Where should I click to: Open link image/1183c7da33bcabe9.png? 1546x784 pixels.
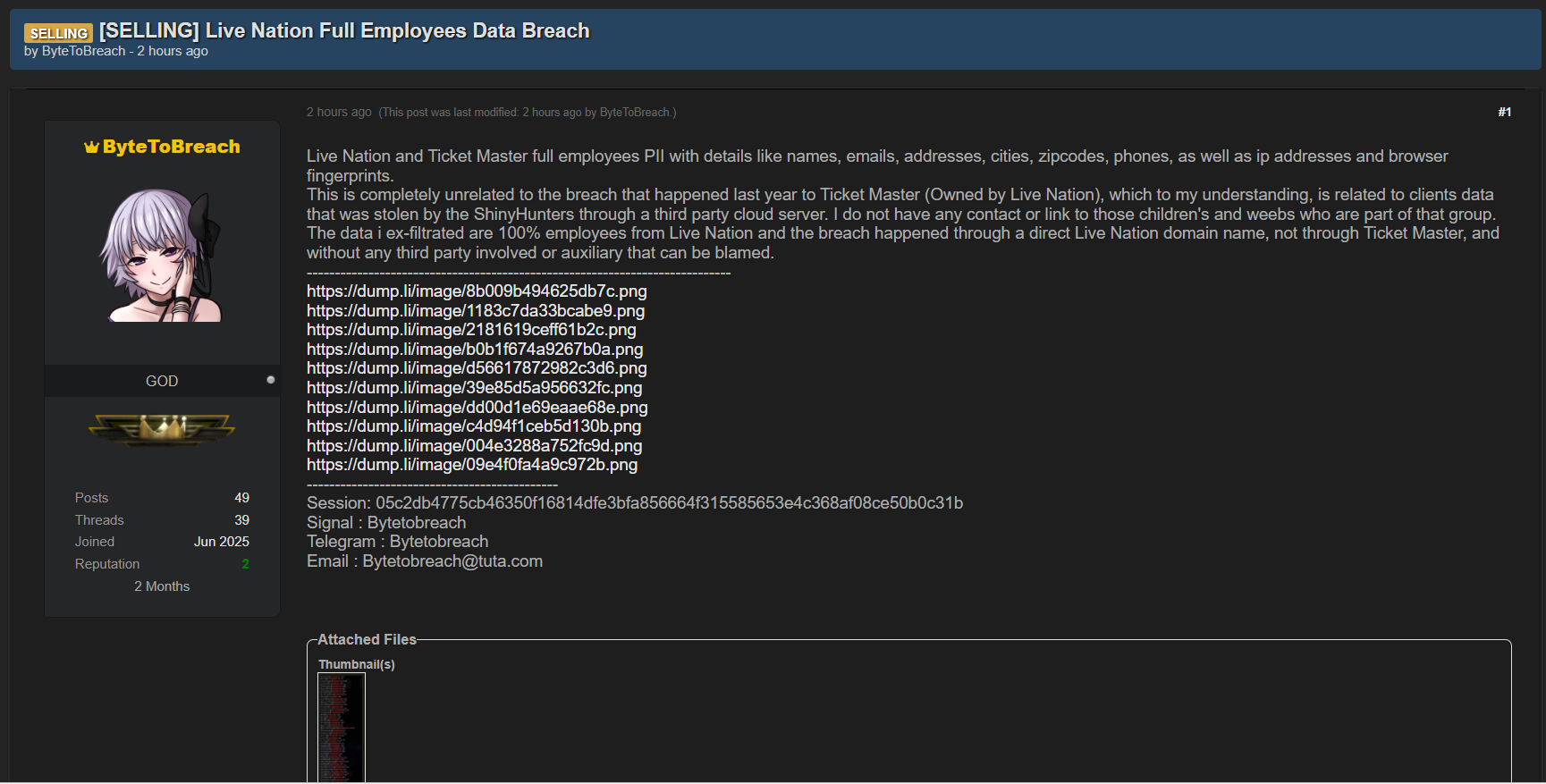pos(476,311)
